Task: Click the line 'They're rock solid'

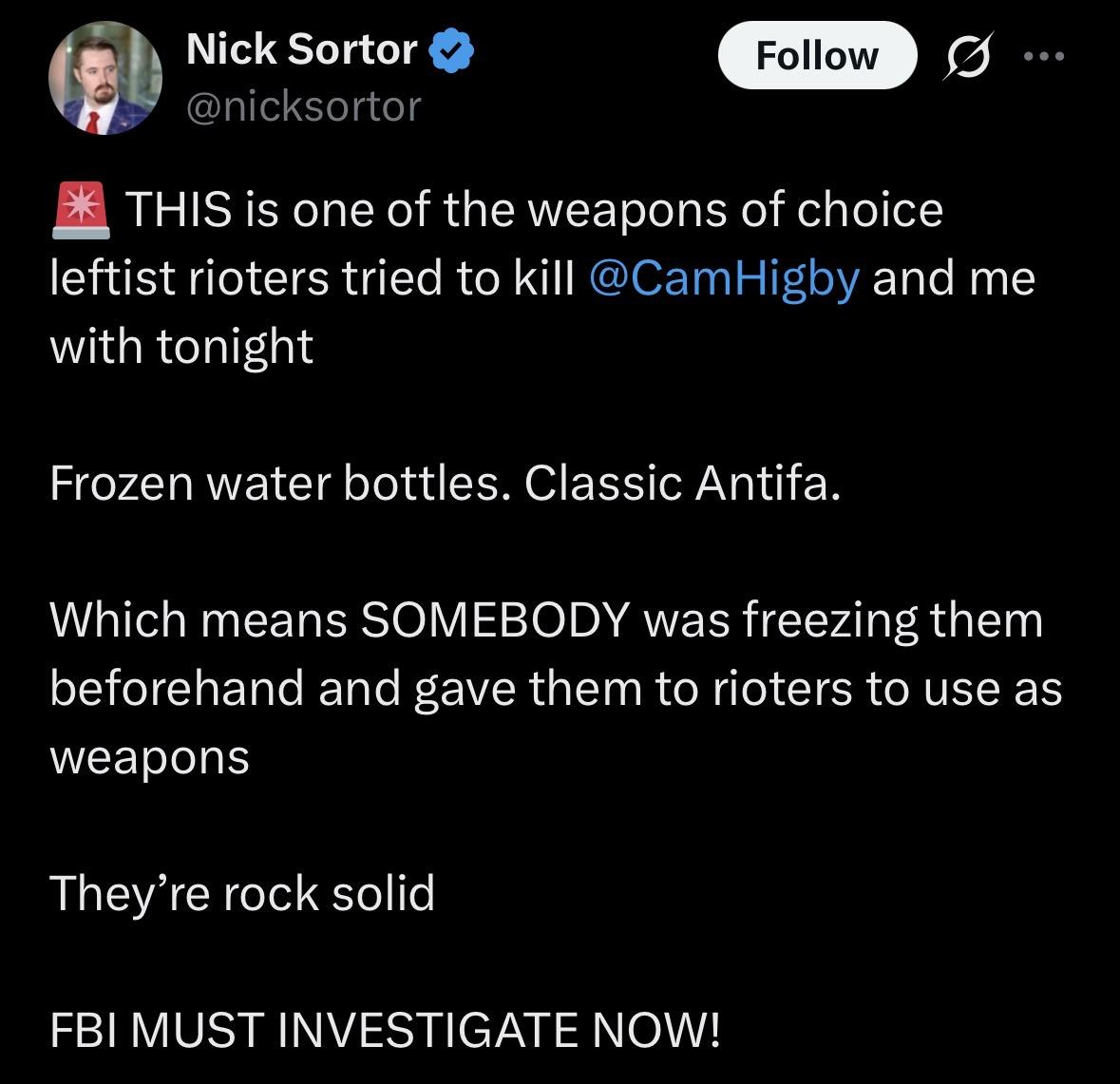Action: coord(242,893)
